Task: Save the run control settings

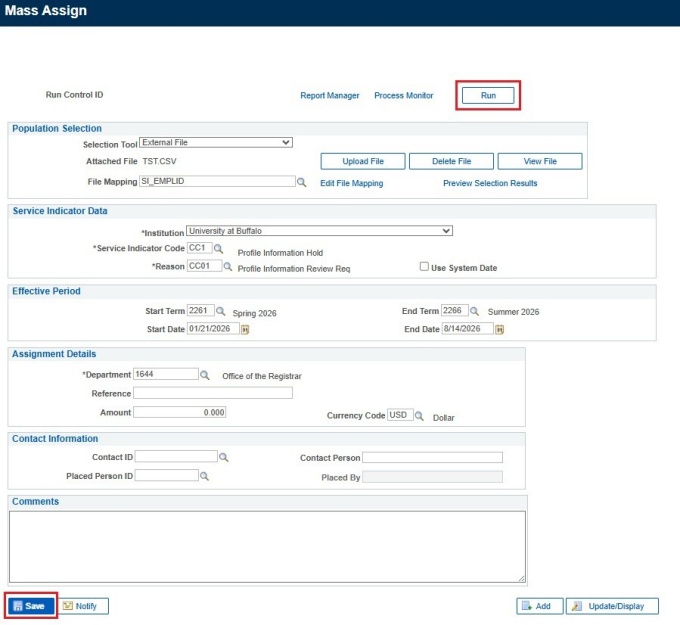Action: pyautogui.click(x=31, y=606)
